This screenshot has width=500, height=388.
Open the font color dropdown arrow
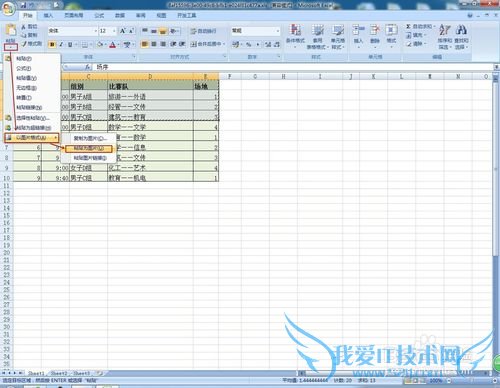pos(118,44)
